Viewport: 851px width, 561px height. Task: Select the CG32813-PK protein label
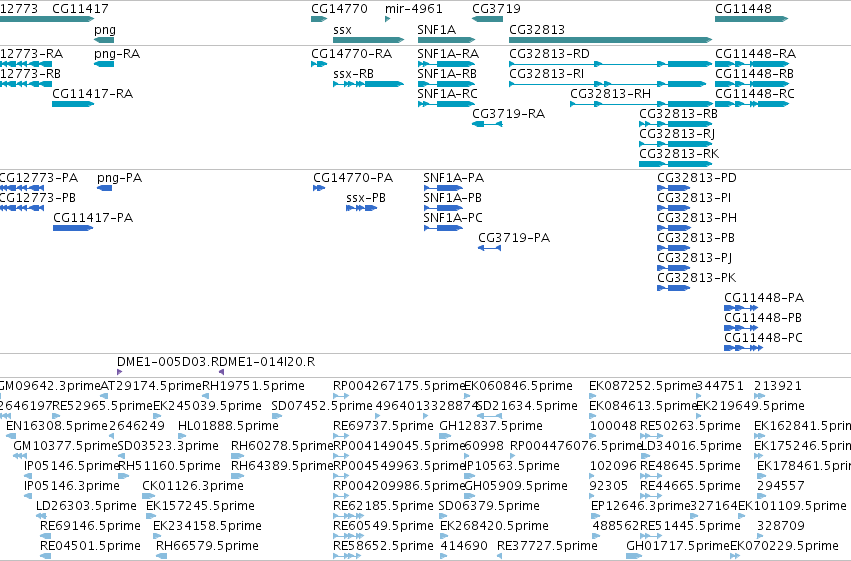697,278
